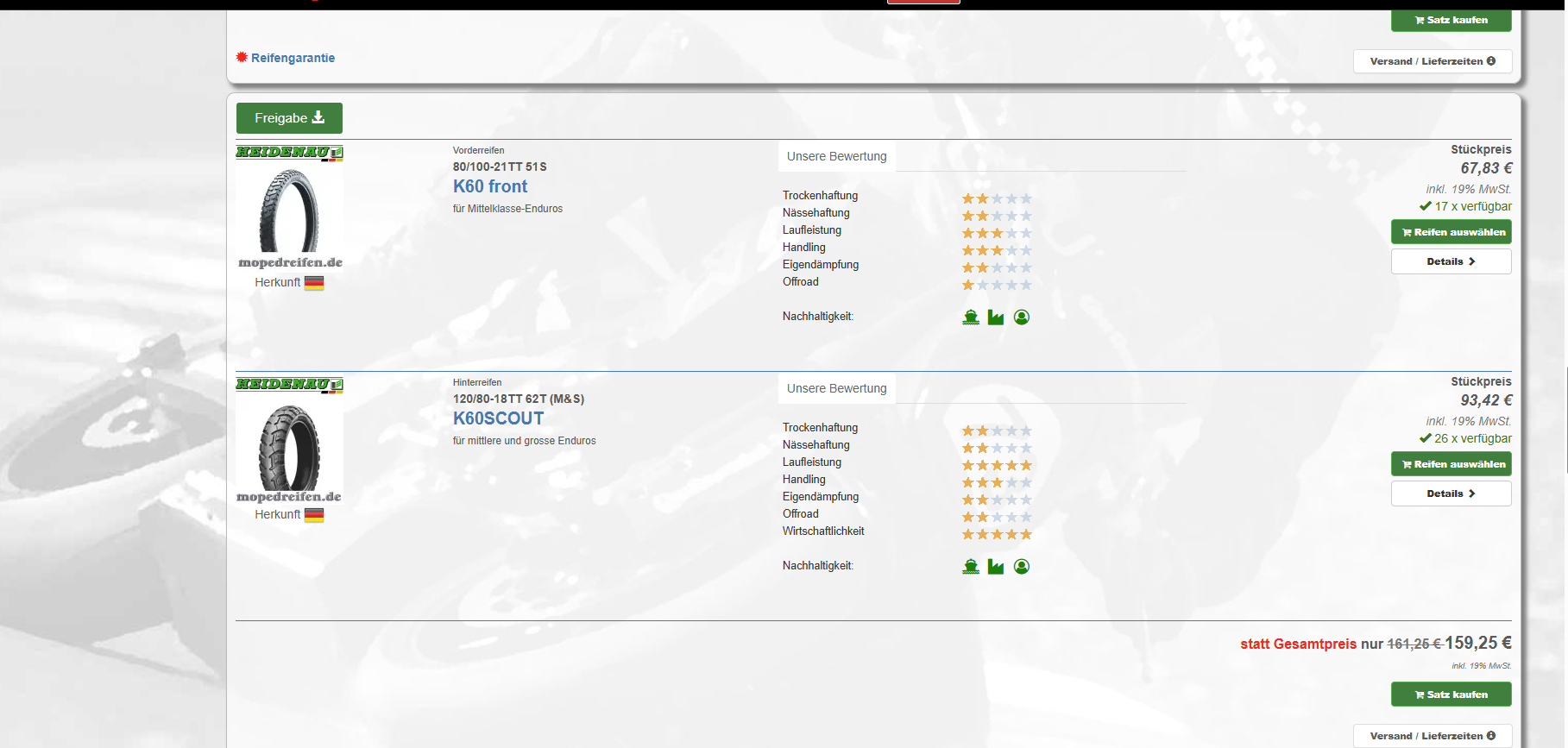
Task: Open bottom Versand / Lieferzeiten info
Action: 1433,736
